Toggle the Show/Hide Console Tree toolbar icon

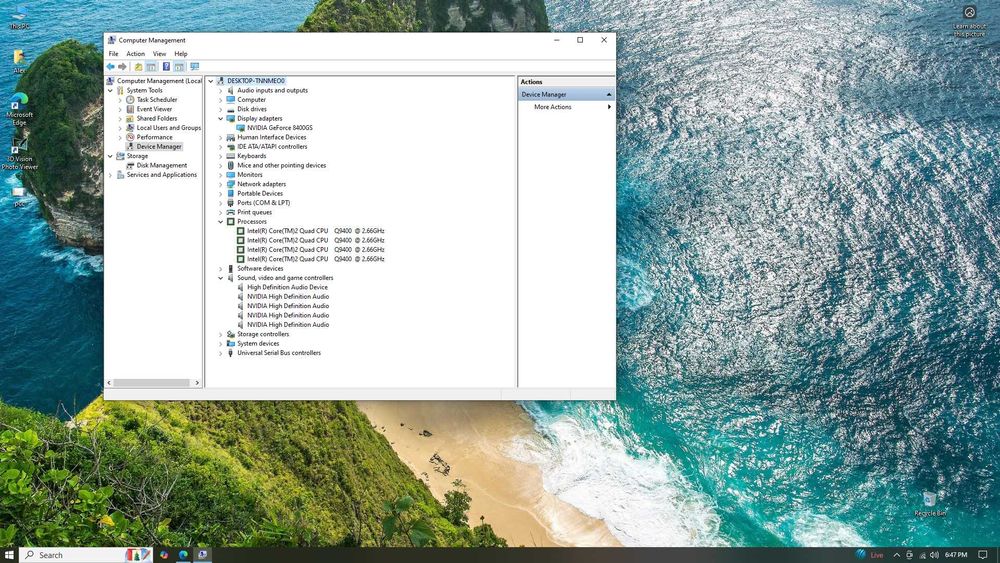(x=151, y=67)
